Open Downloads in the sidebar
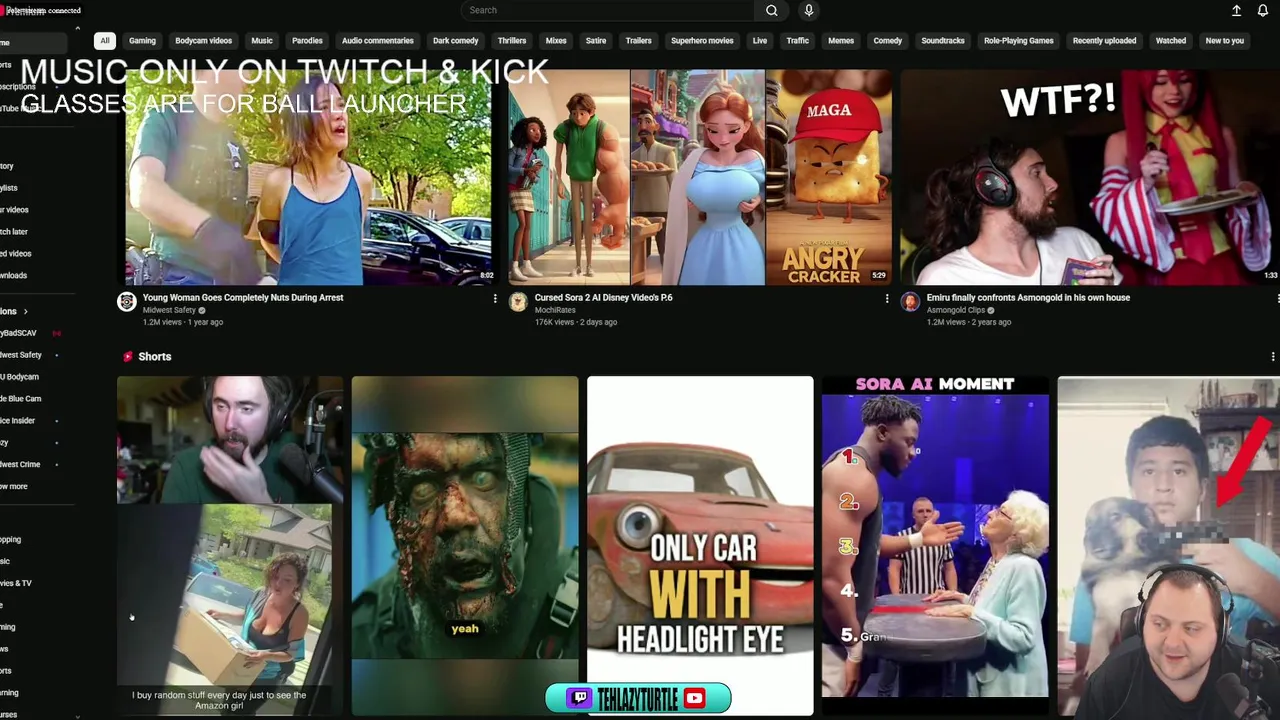Viewport: 1280px width, 720px height. (14, 276)
